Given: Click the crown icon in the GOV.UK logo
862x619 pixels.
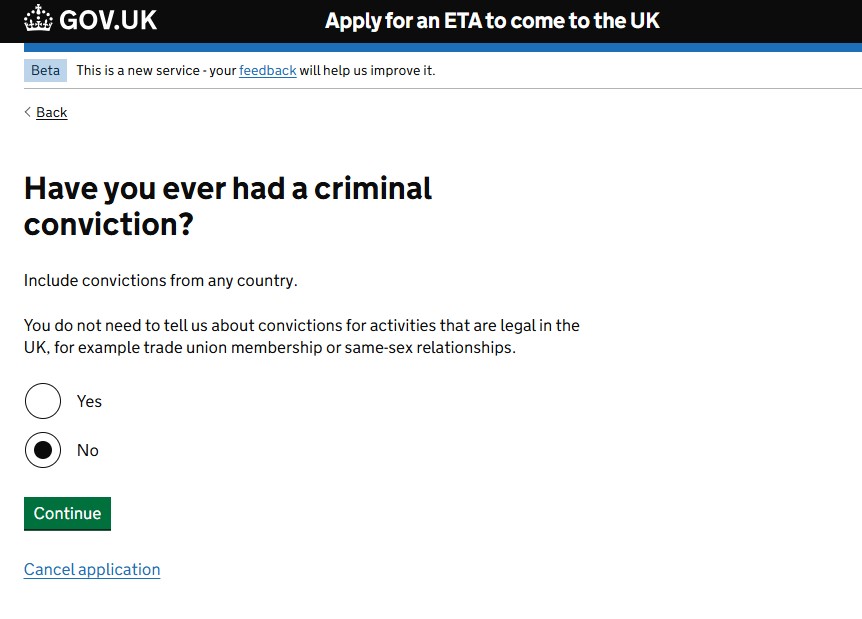Looking at the screenshot, I should coord(39,19).
